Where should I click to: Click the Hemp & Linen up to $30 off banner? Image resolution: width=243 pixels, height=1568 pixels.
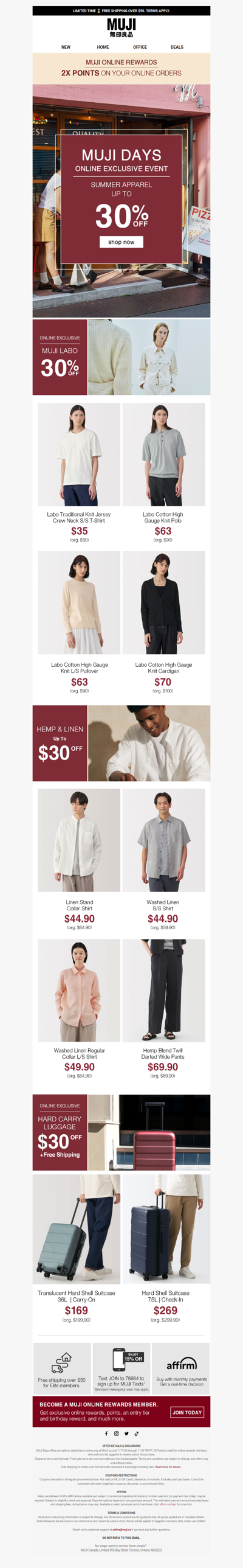122,744
